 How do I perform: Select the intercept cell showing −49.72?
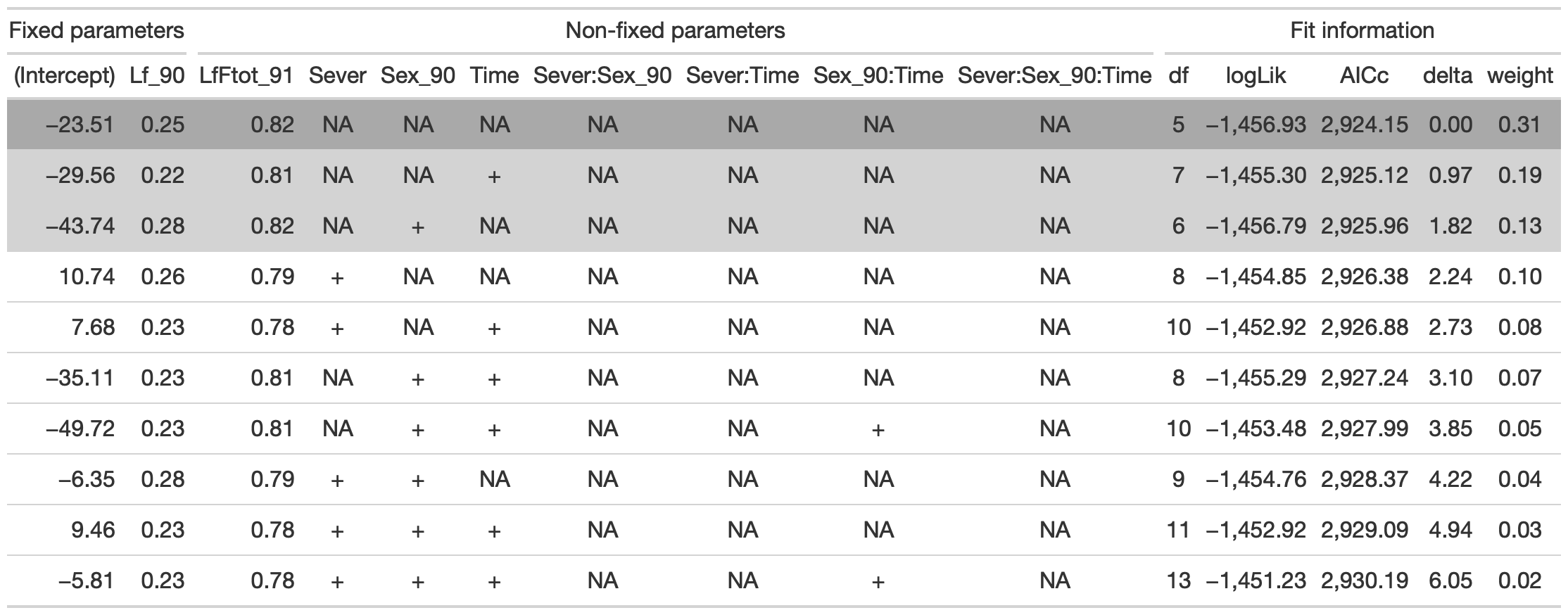click(x=80, y=429)
